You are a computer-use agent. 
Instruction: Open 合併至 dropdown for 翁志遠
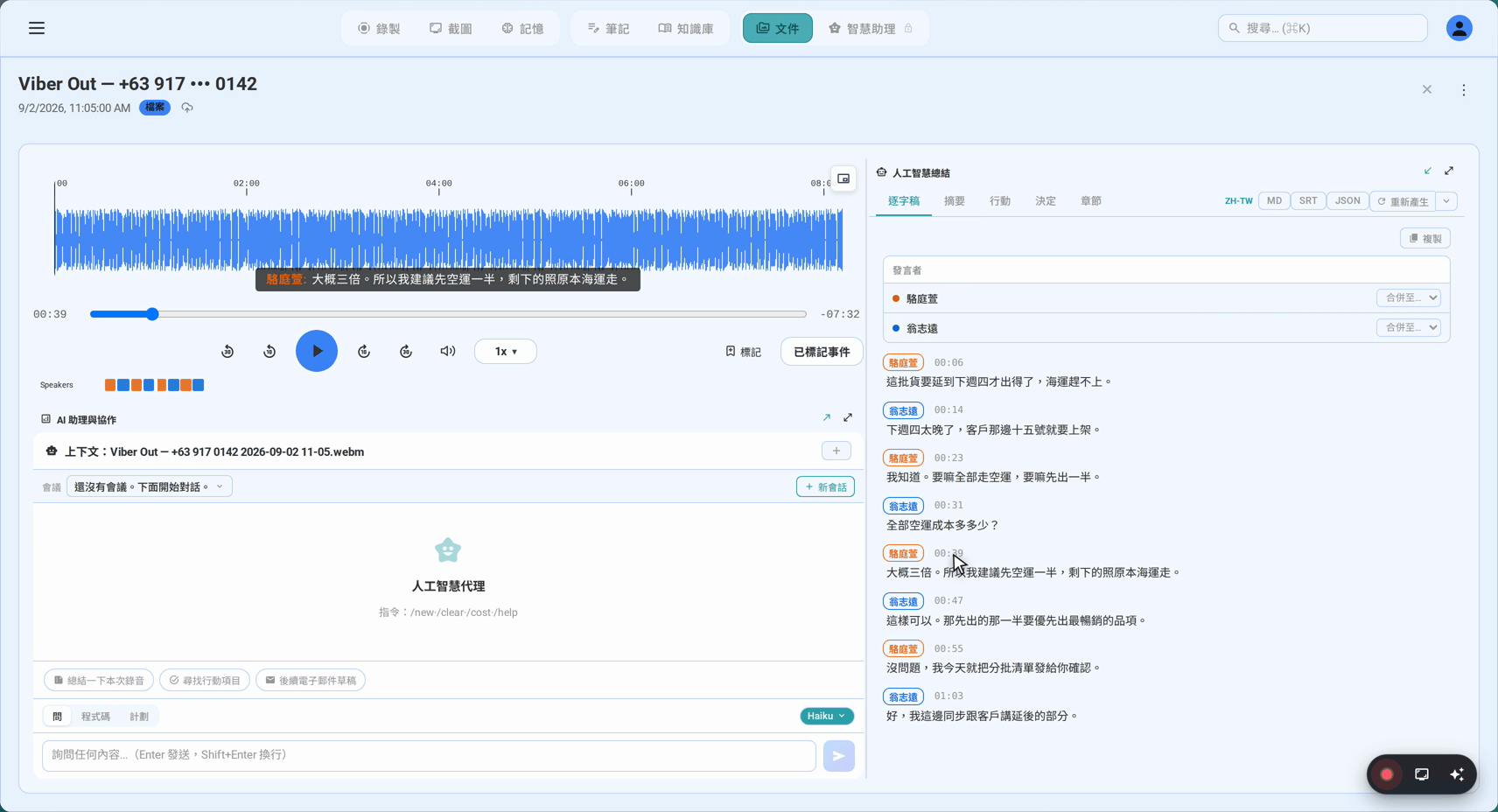[1409, 327]
